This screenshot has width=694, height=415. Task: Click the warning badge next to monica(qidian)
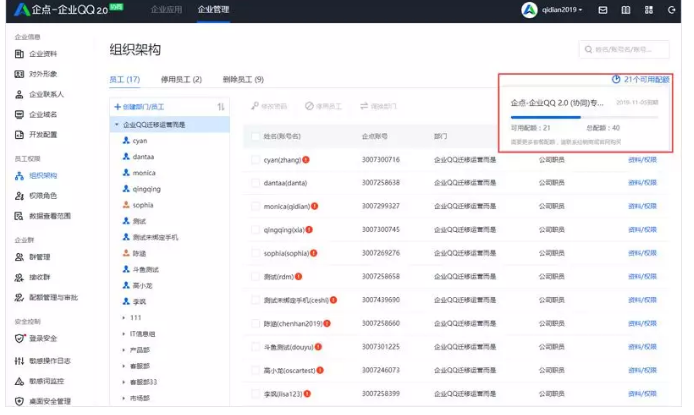(315, 206)
